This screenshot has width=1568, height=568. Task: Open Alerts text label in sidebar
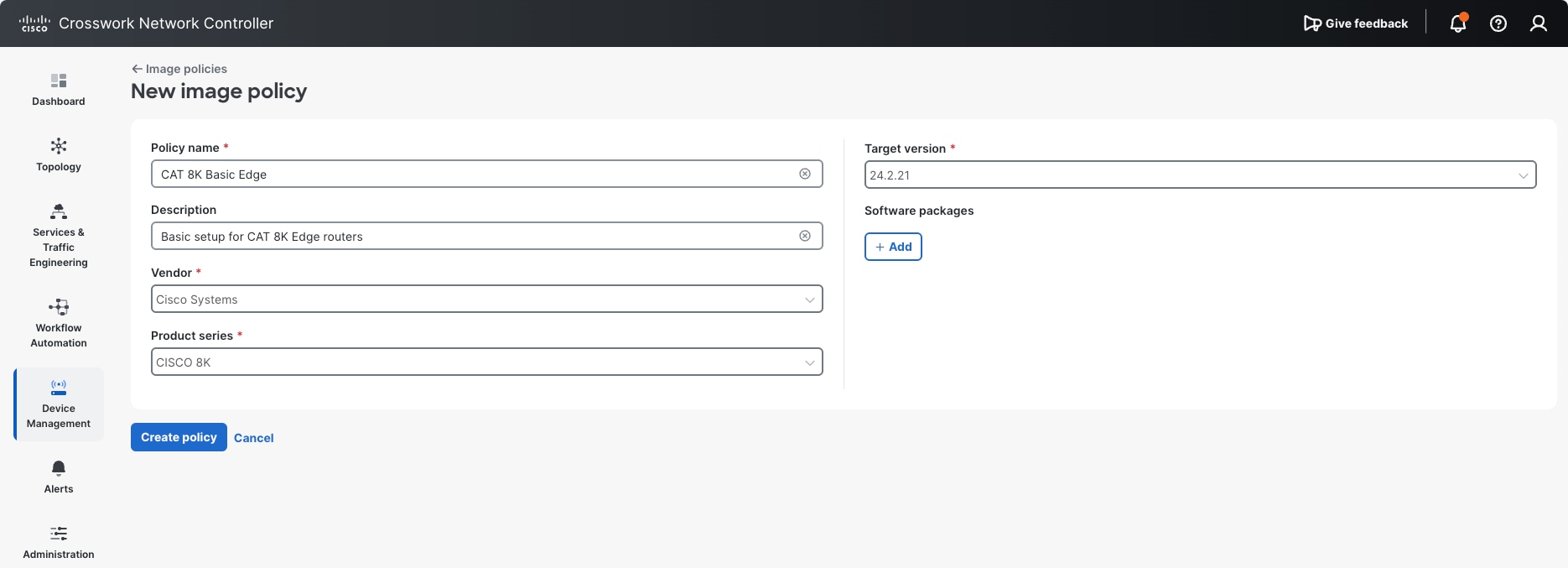[59, 489]
